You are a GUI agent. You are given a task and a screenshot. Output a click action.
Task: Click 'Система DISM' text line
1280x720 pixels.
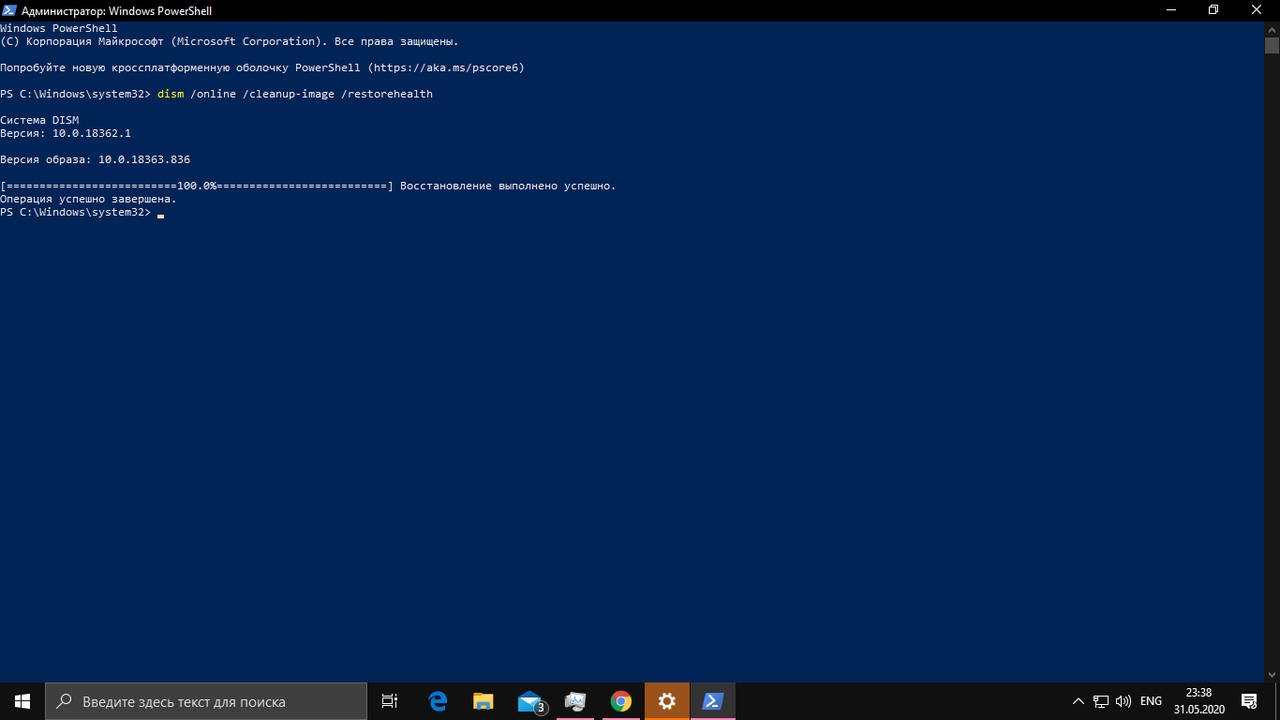click(39, 120)
